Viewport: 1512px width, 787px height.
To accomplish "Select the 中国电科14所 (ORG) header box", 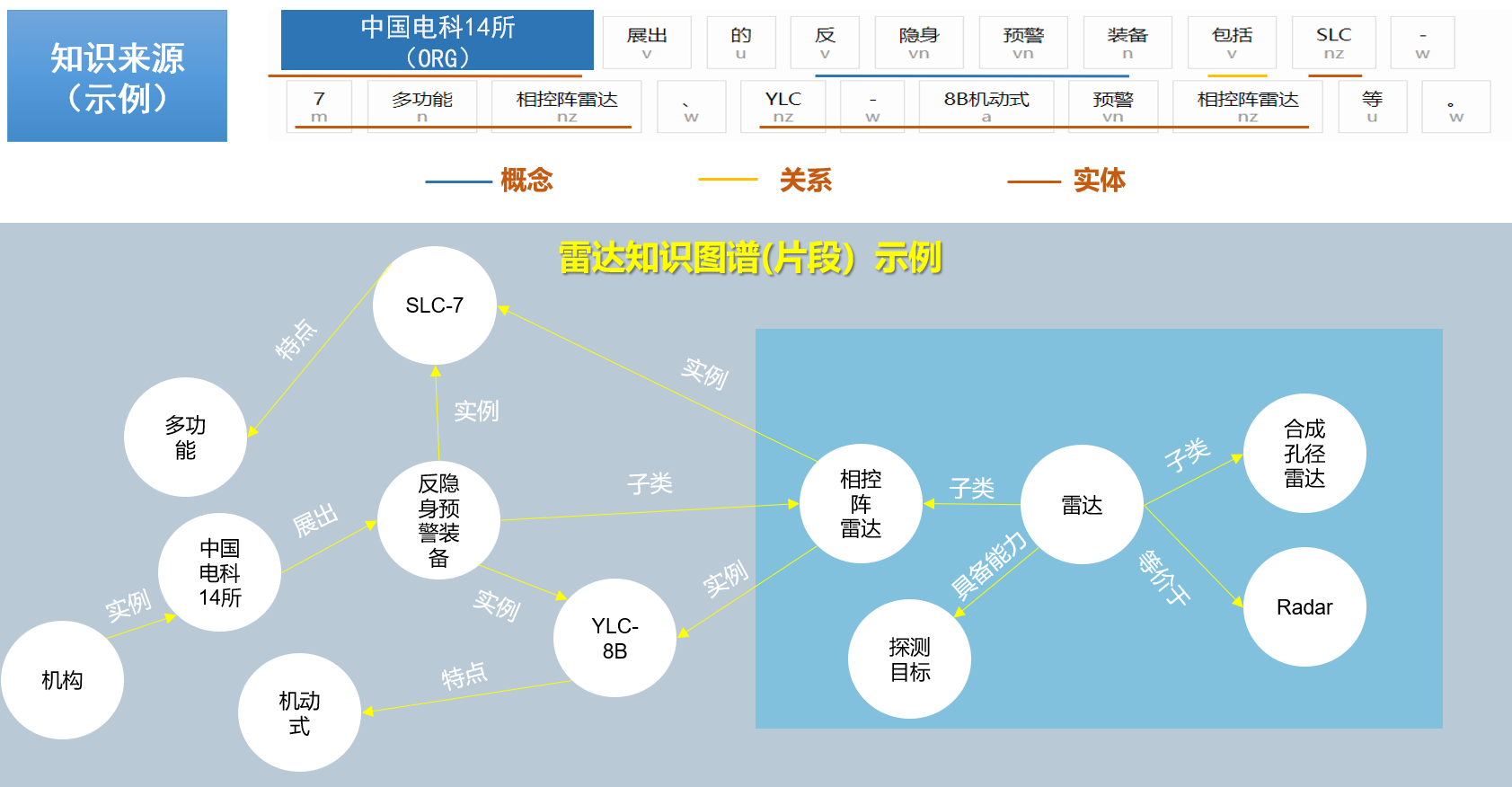I will 438,40.
